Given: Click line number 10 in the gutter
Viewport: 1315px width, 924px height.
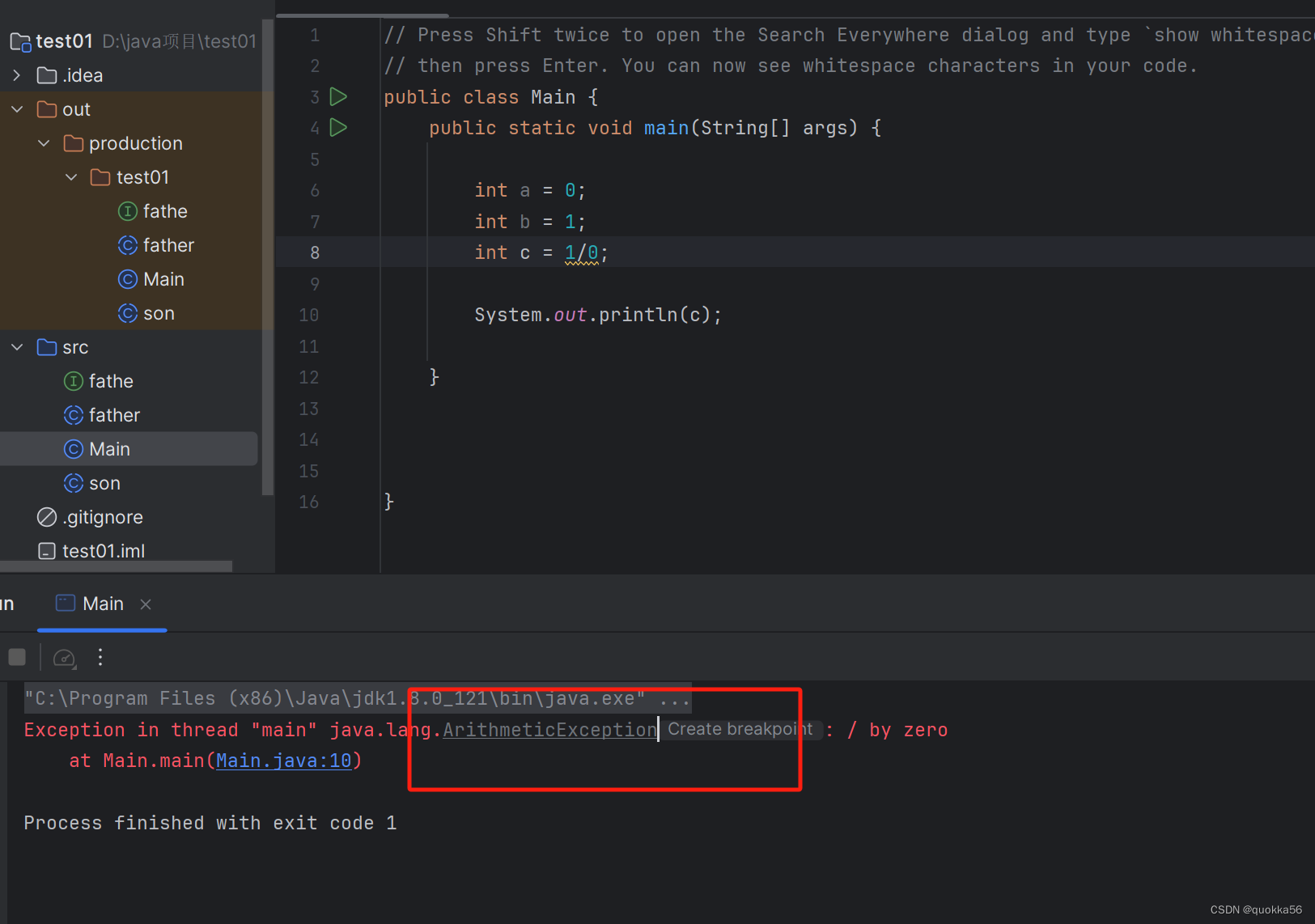Looking at the screenshot, I should point(309,316).
